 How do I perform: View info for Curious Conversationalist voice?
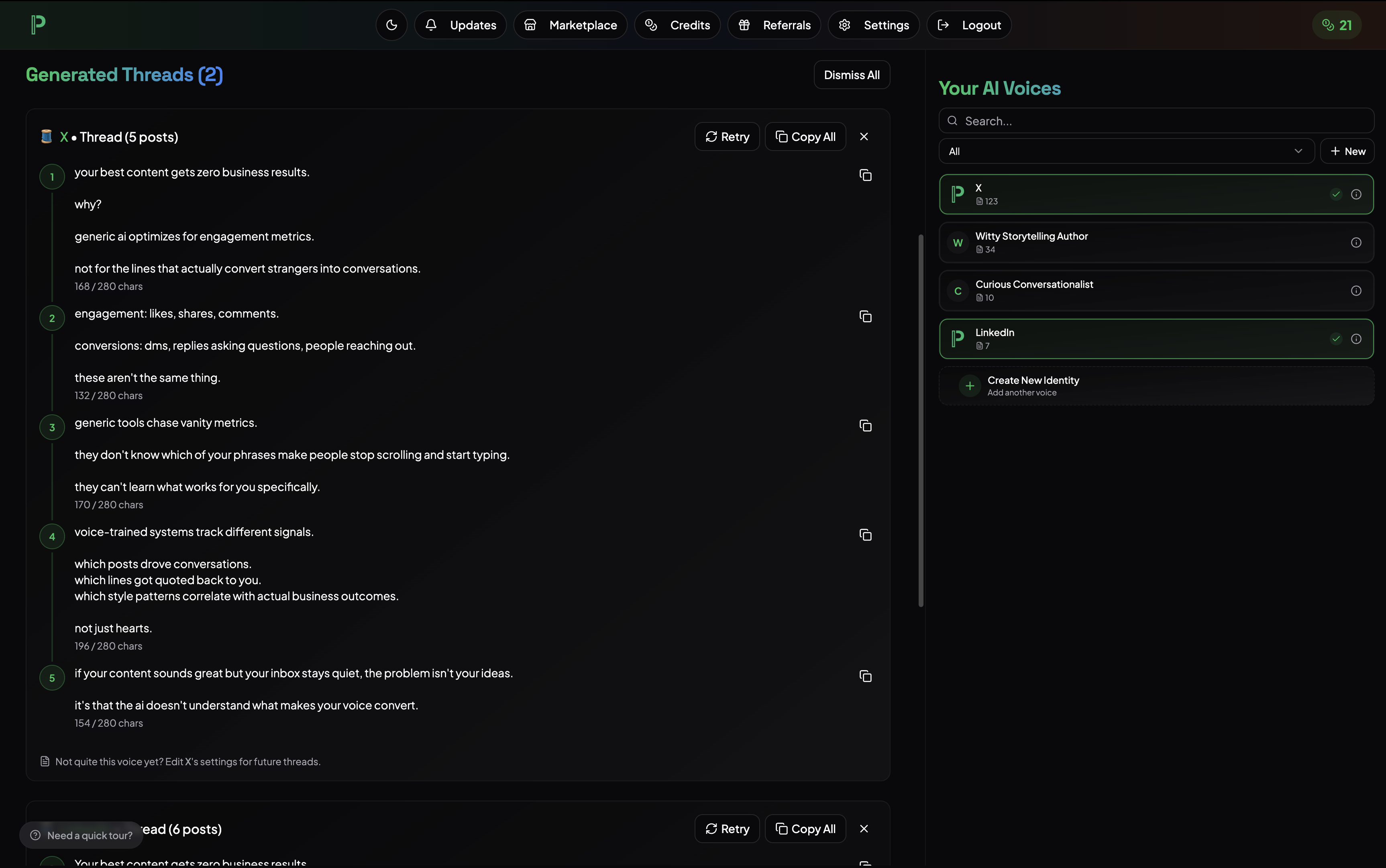(1357, 291)
